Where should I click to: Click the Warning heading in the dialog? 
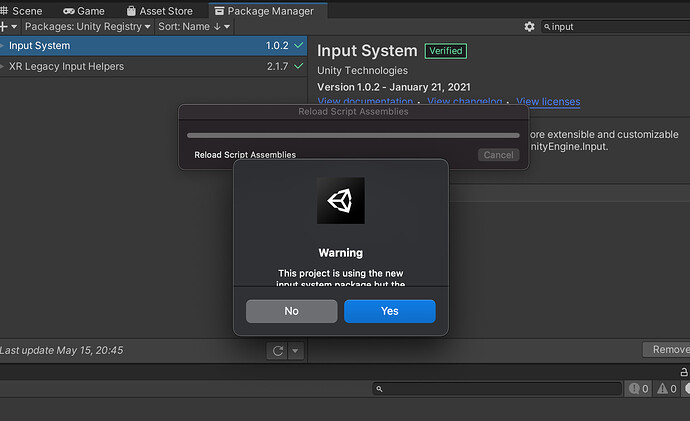pyautogui.click(x=341, y=253)
